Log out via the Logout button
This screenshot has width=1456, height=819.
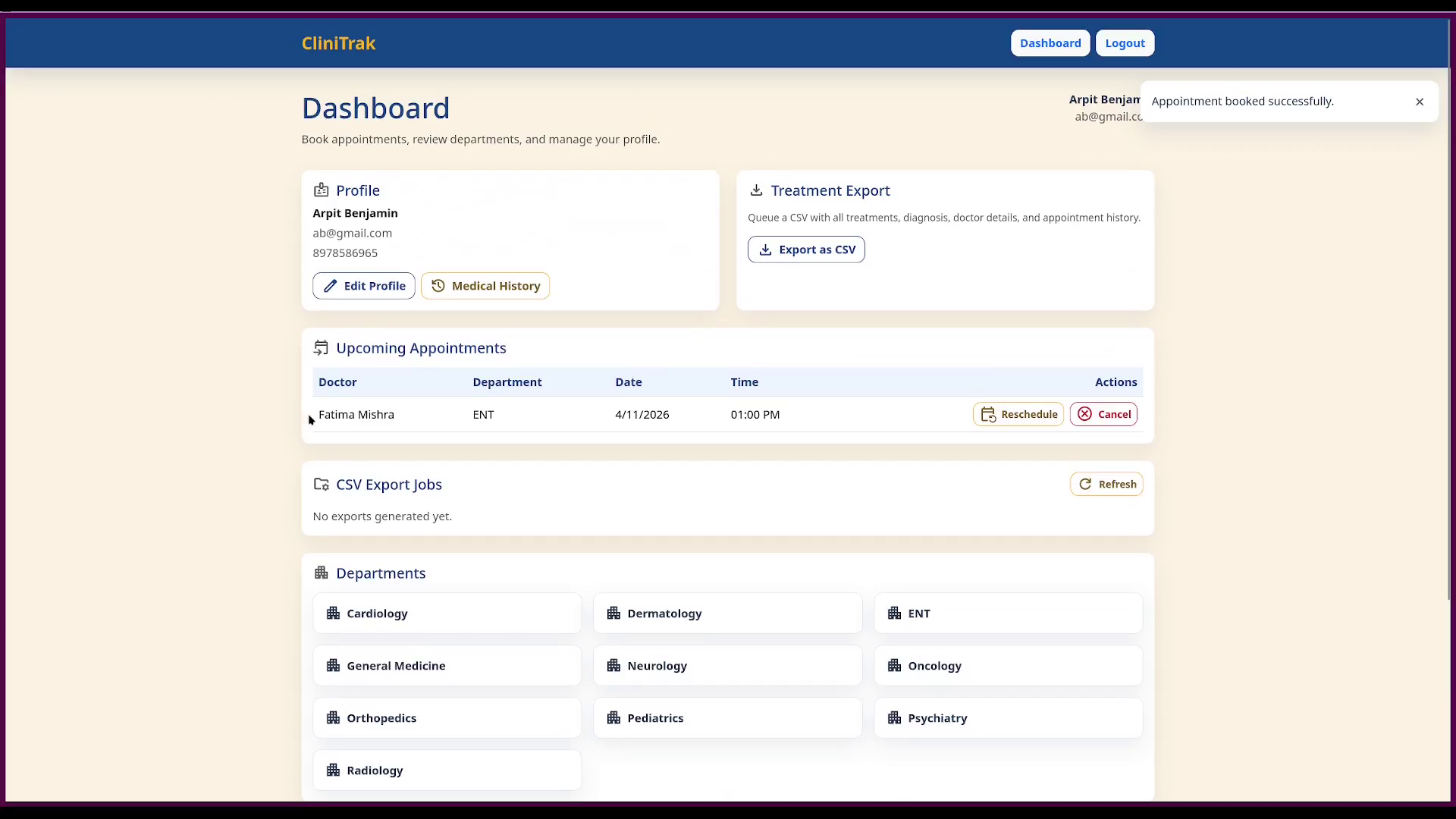pos(1125,43)
